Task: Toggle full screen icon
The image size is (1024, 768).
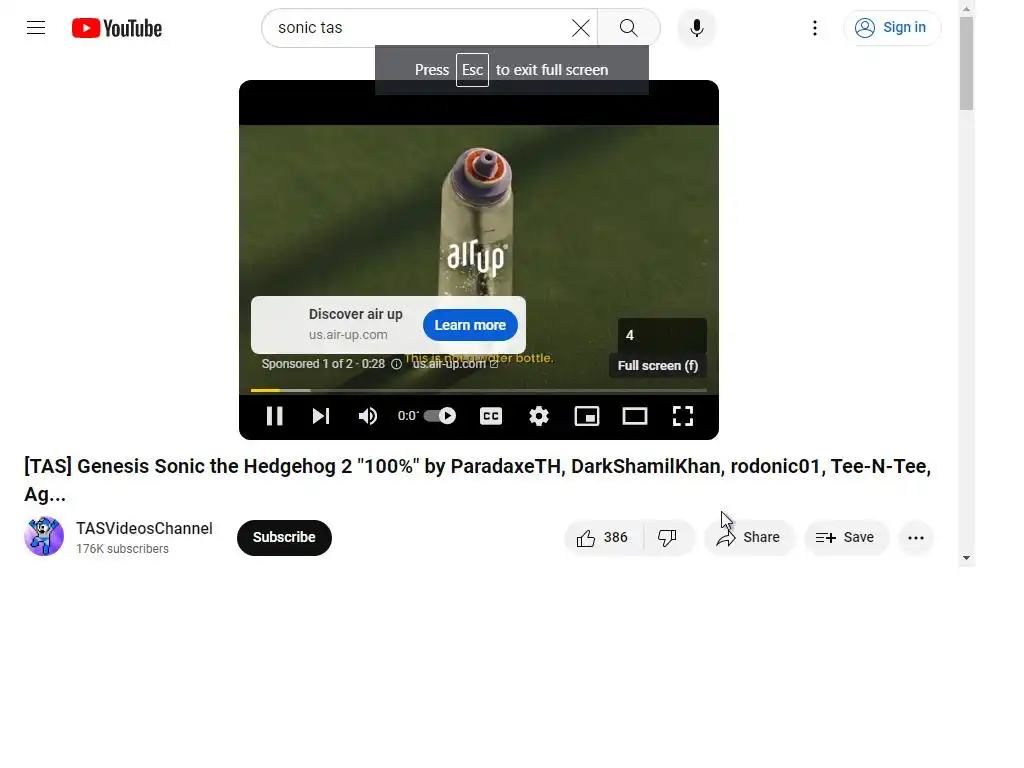Action: click(683, 416)
